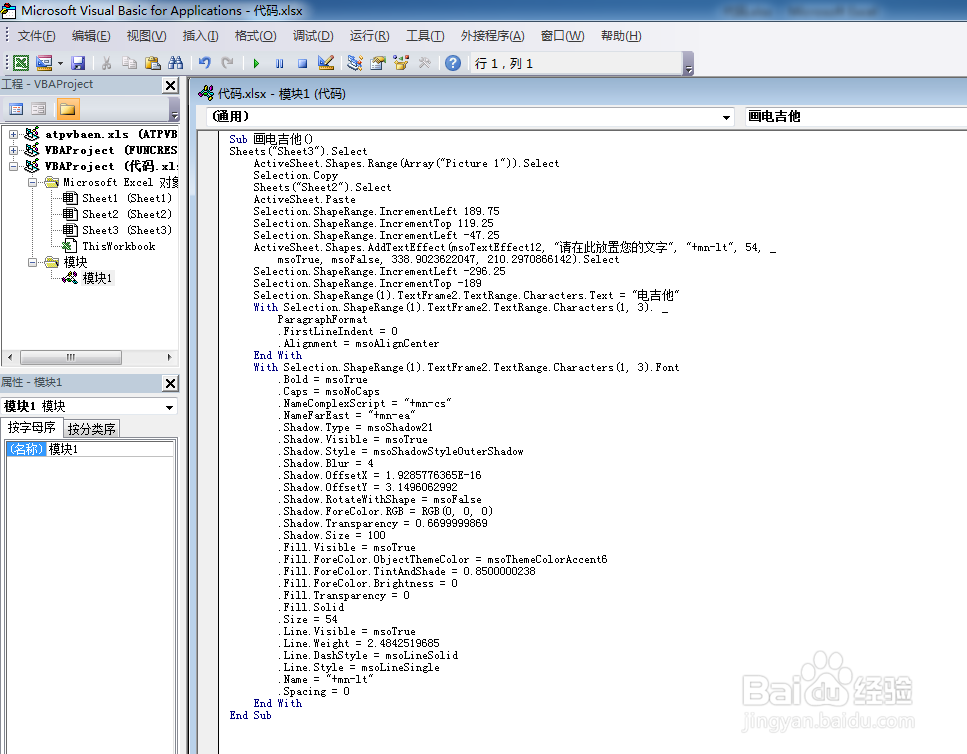Select 模块1 in project tree
The height and width of the screenshot is (754, 967).
[97, 278]
